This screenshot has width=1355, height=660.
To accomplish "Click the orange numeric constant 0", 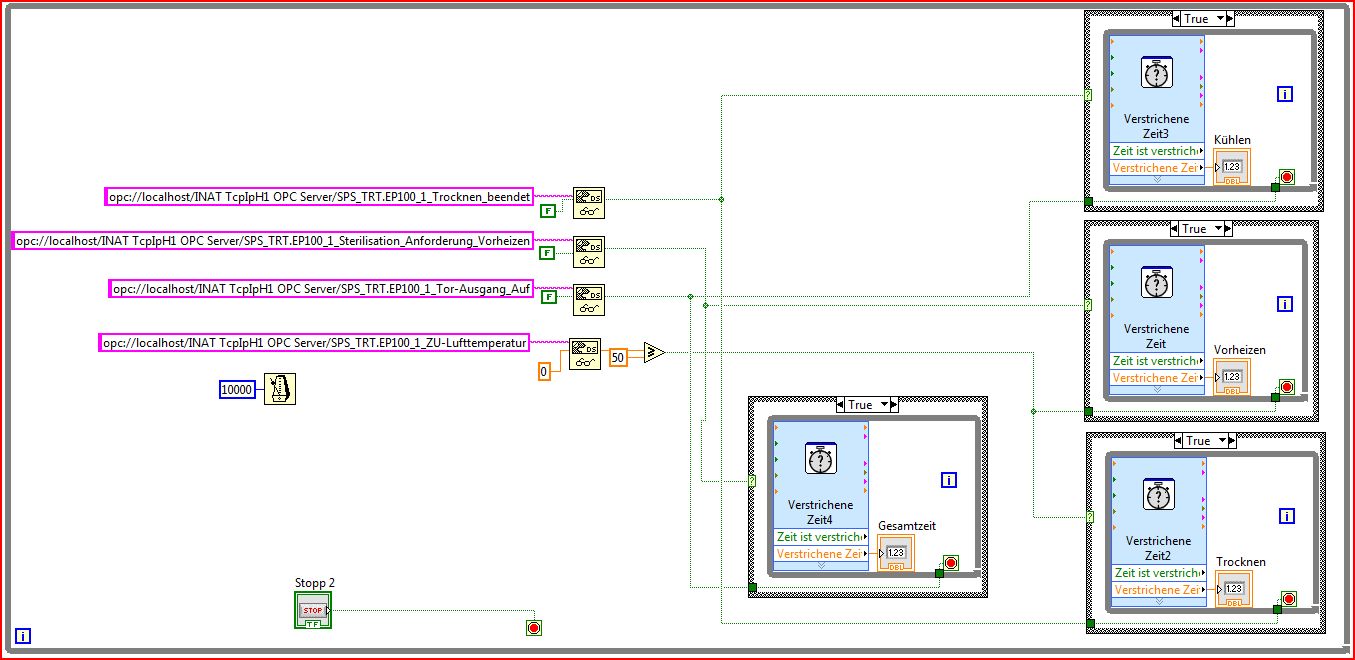I will (544, 372).
